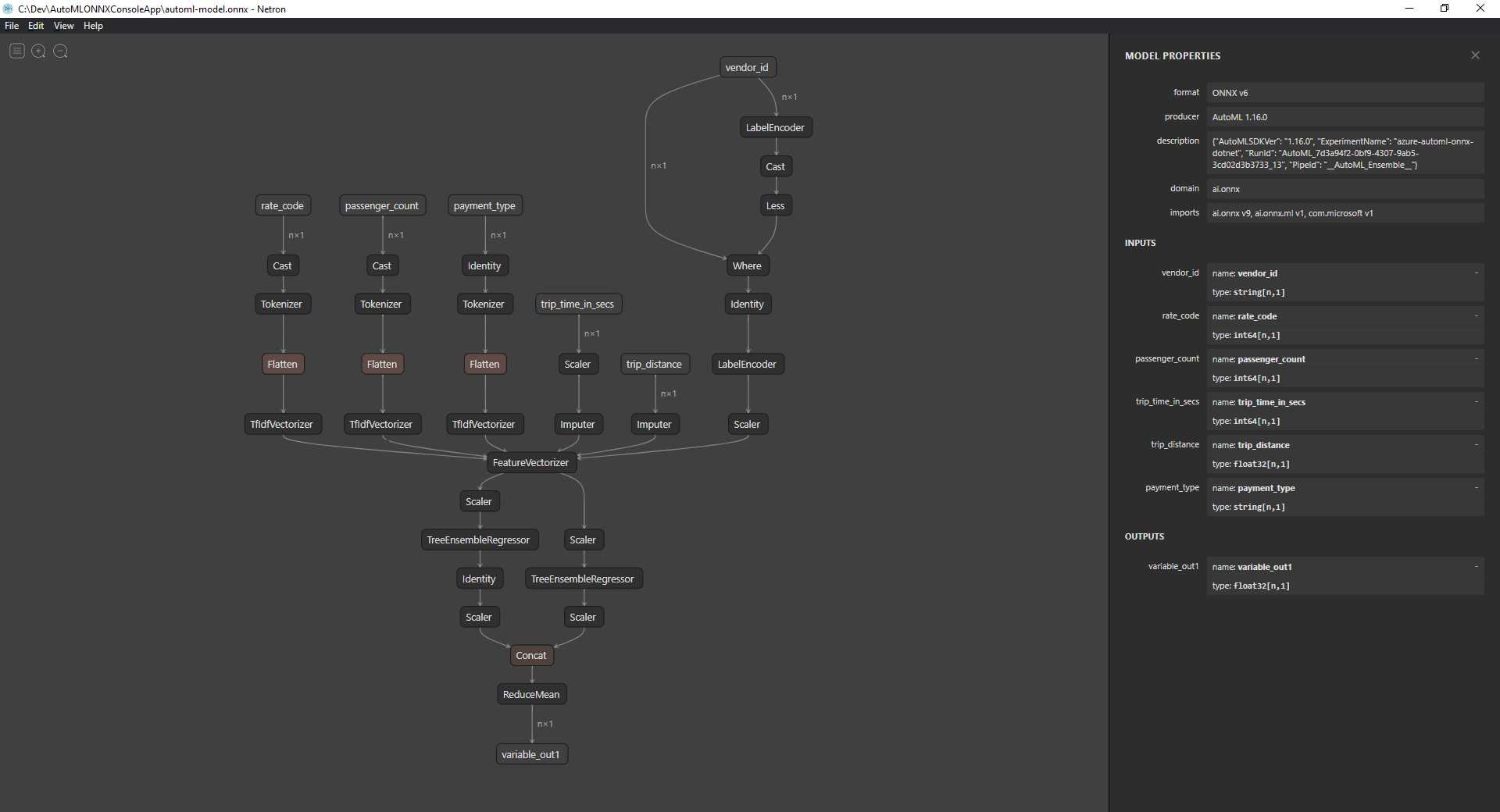This screenshot has height=812, width=1500.
Task: Close the Model Properties panel
Action: [1475, 55]
